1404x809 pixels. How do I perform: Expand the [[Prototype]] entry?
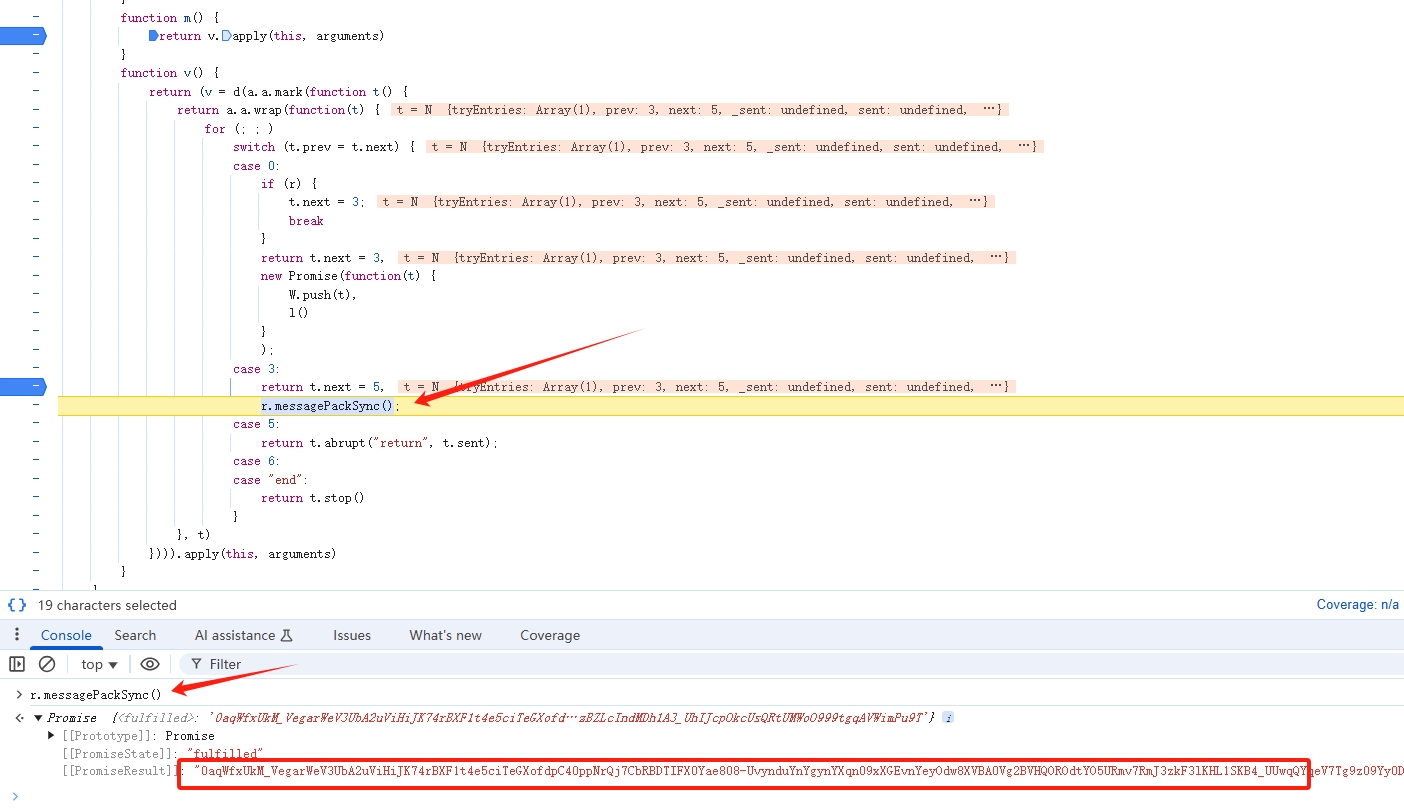tap(52, 736)
